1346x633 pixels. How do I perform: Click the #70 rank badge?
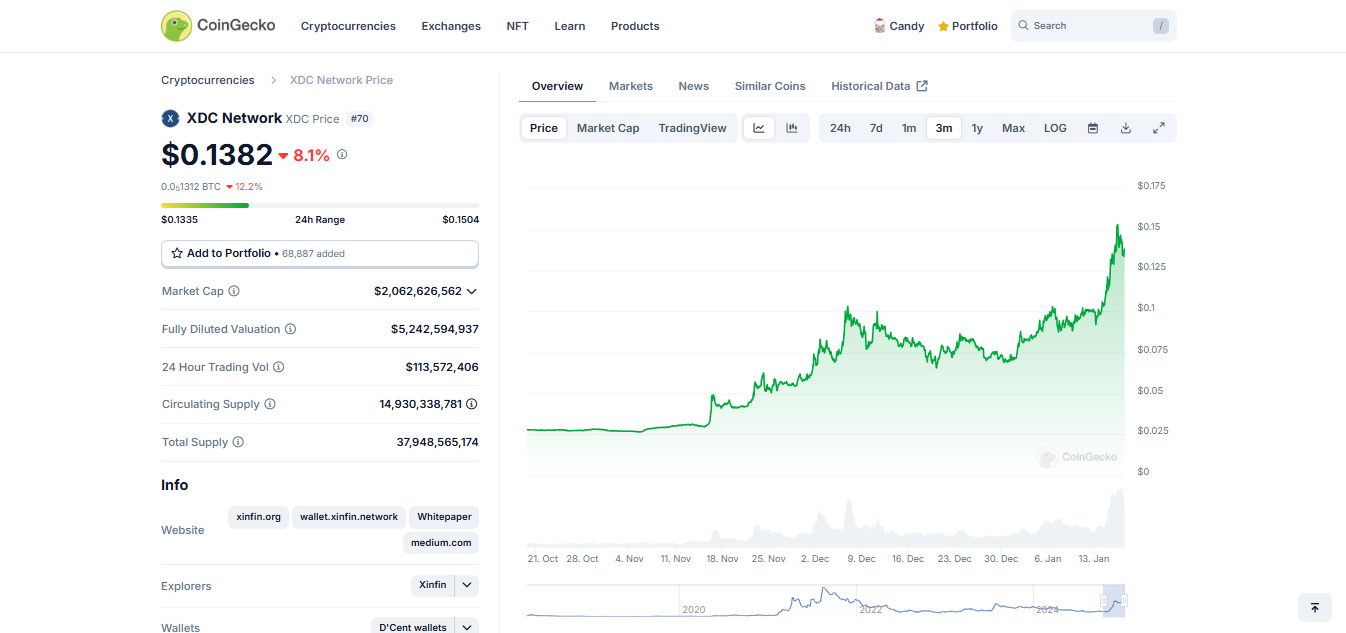[360, 119]
